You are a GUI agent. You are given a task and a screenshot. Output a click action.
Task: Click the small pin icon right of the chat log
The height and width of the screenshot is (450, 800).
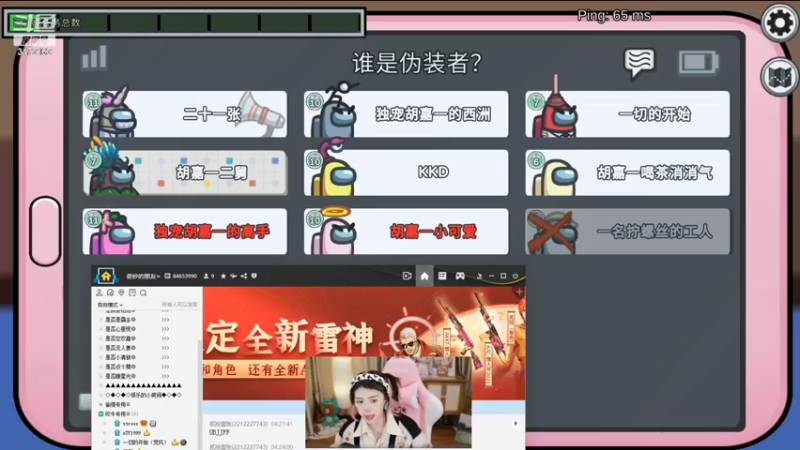click(516, 423)
